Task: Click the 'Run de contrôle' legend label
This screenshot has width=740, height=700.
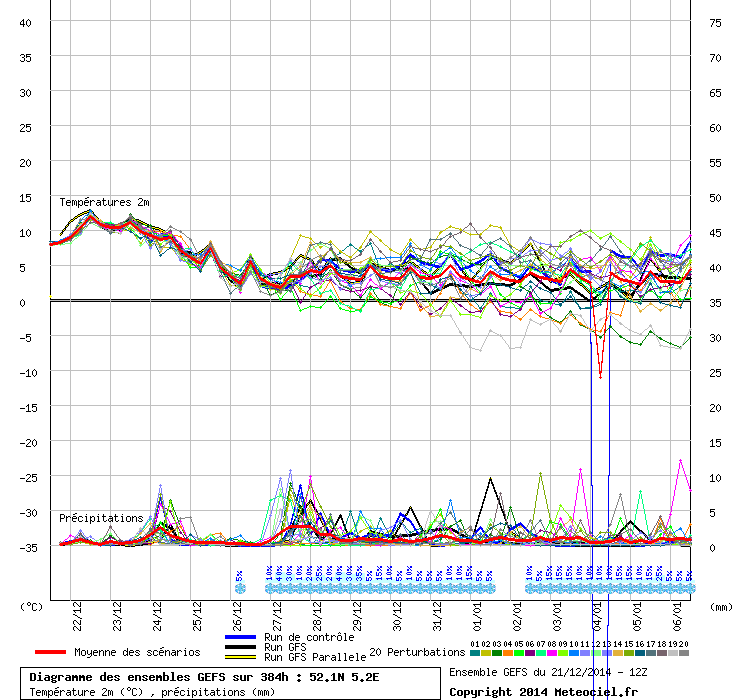Action: click(x=309, y=637)
